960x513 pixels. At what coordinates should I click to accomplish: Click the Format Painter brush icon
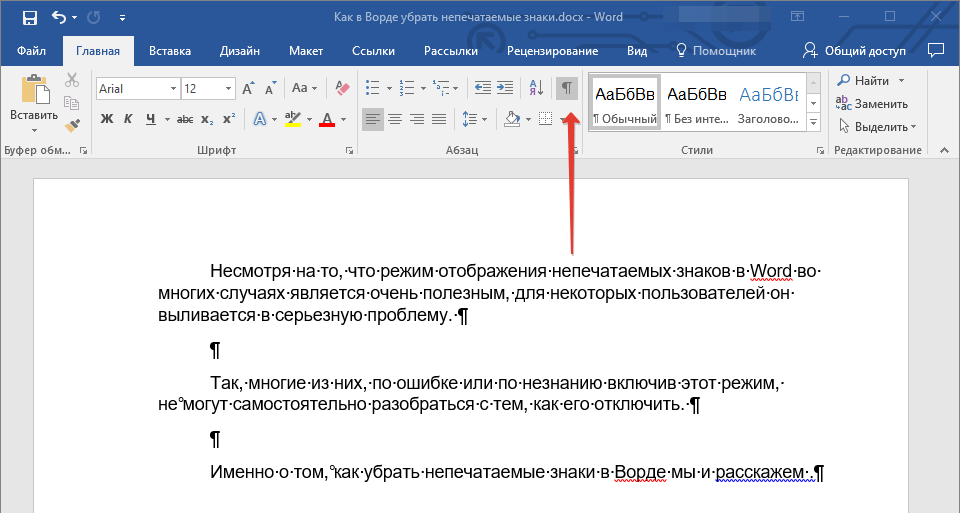point(72,126)
